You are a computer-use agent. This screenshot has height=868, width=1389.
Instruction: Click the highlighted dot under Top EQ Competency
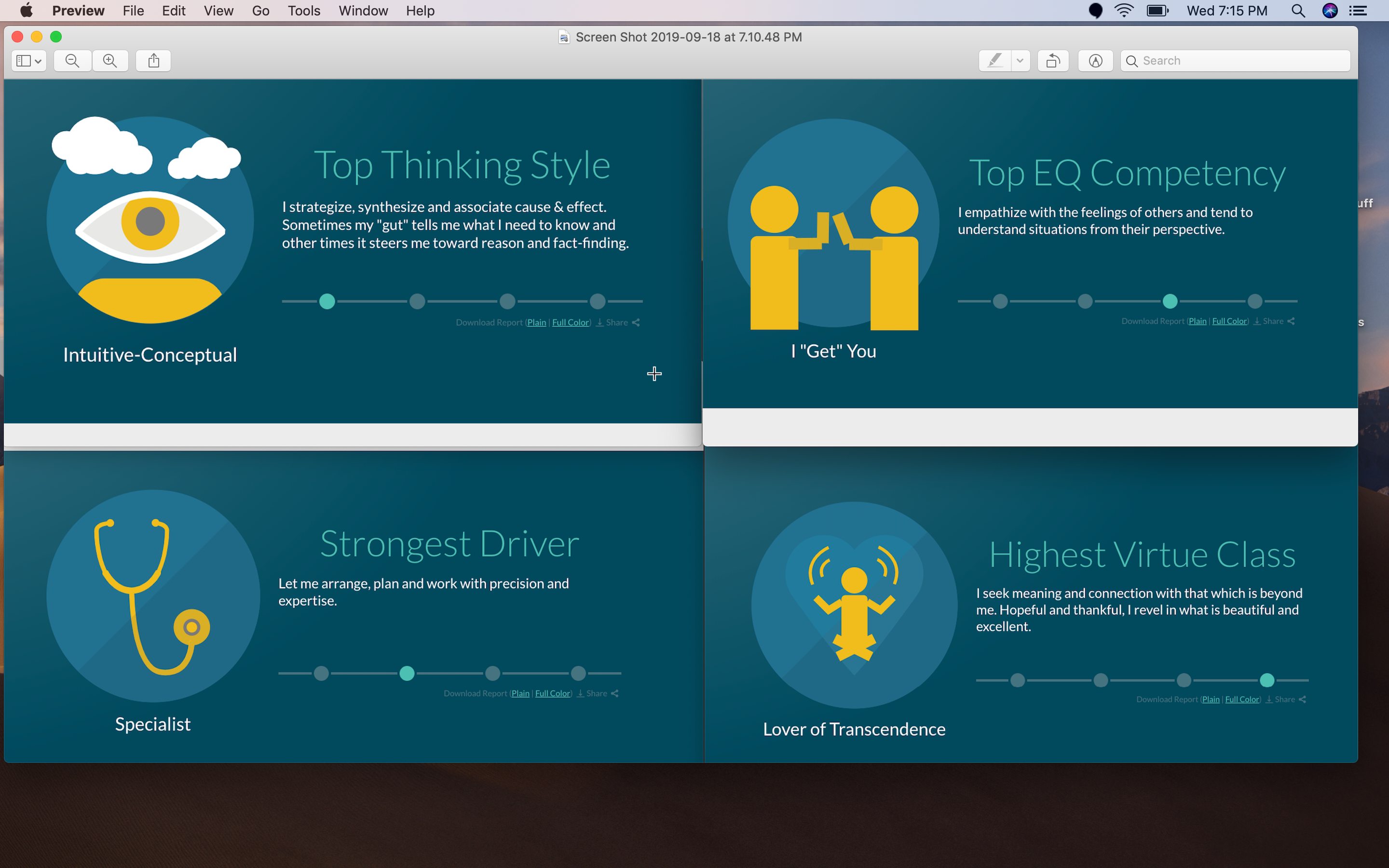pos(1170,301)
